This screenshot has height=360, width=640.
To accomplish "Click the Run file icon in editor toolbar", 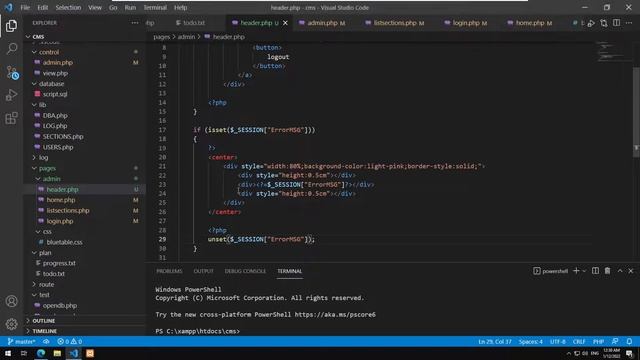I will click(591, 23).
